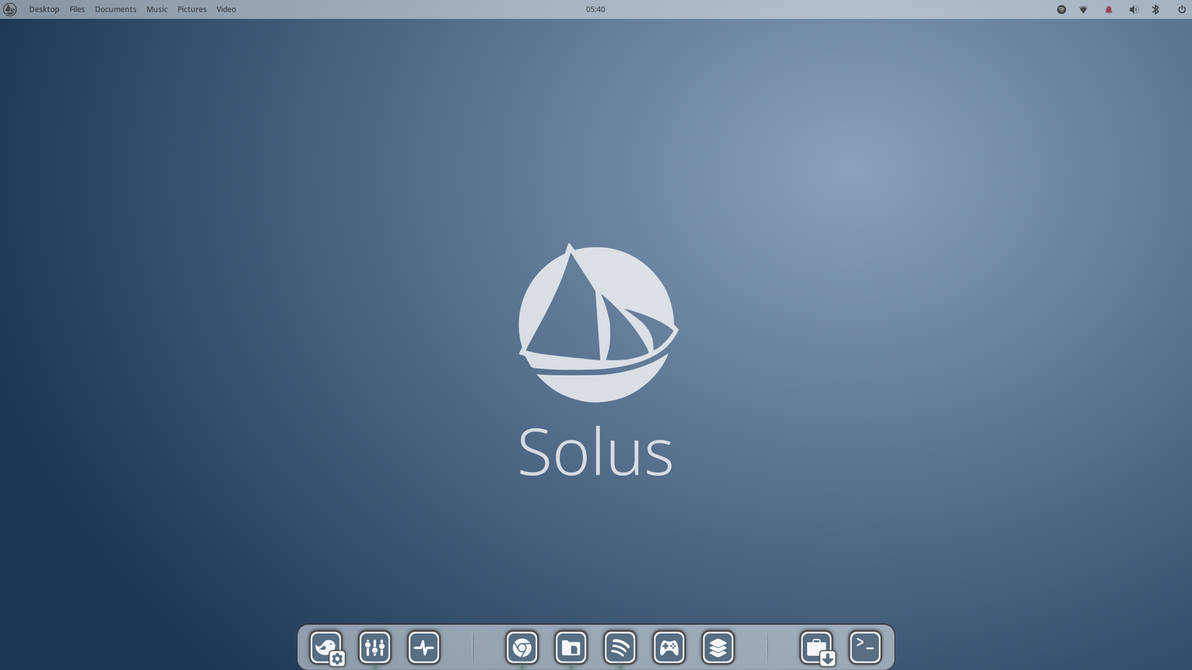Open the Wi-Fi network menu
The height and width of the screenshot is (670, 1192).
[x=1083, y=9]
